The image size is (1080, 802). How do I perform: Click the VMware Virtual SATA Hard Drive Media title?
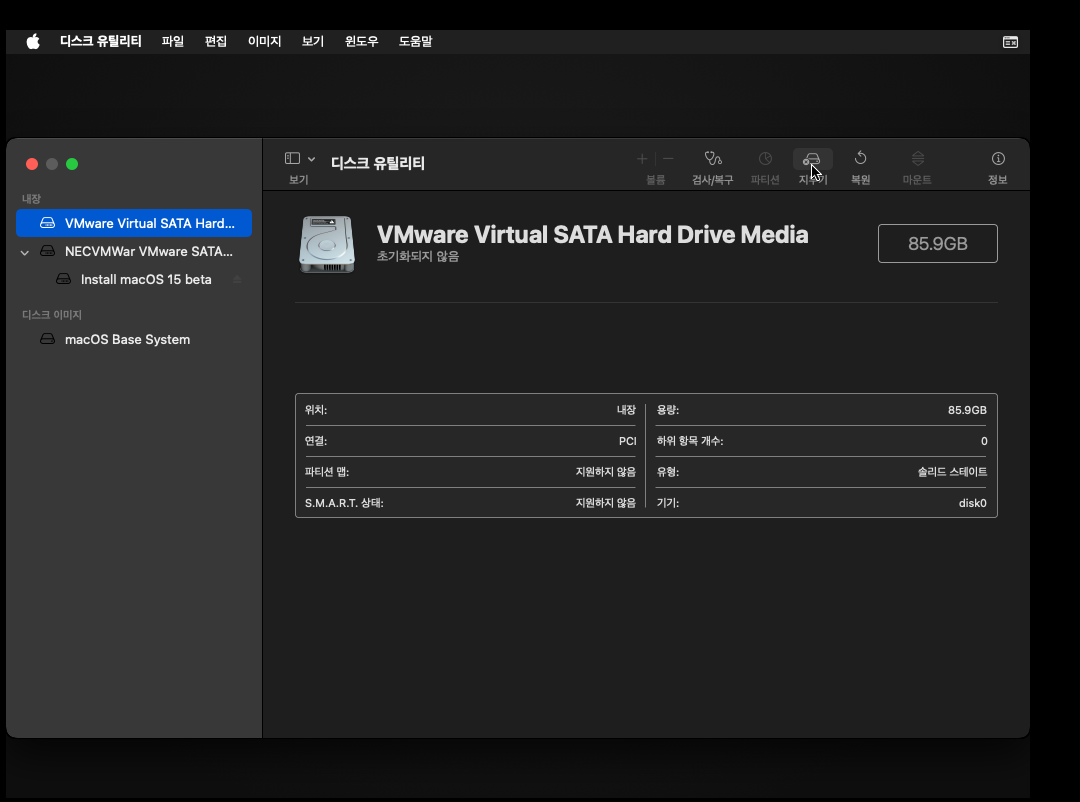click(x=592, y=234)
